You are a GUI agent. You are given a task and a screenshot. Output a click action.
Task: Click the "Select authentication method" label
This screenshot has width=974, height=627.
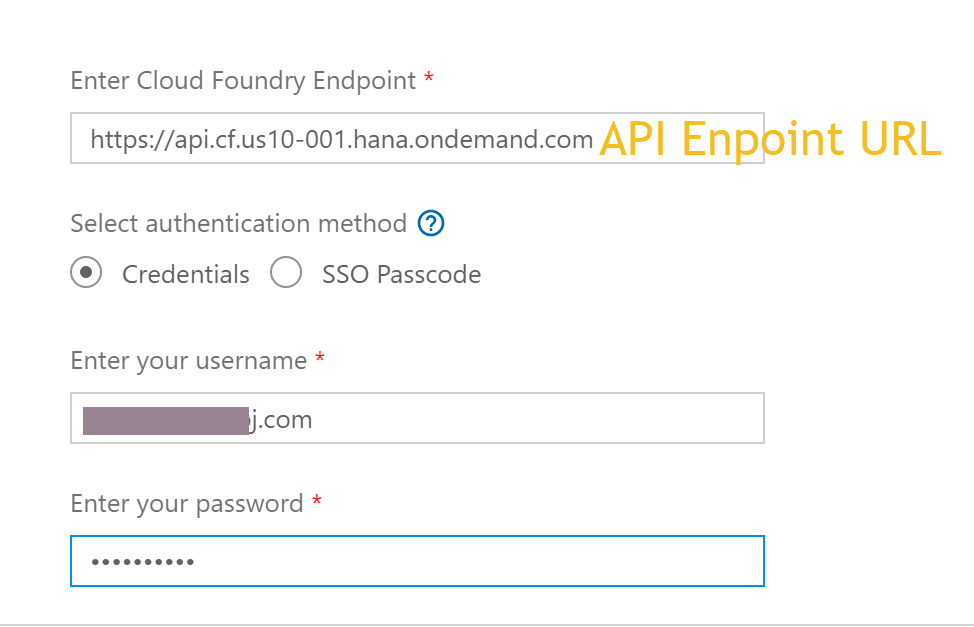pos(238,223)
